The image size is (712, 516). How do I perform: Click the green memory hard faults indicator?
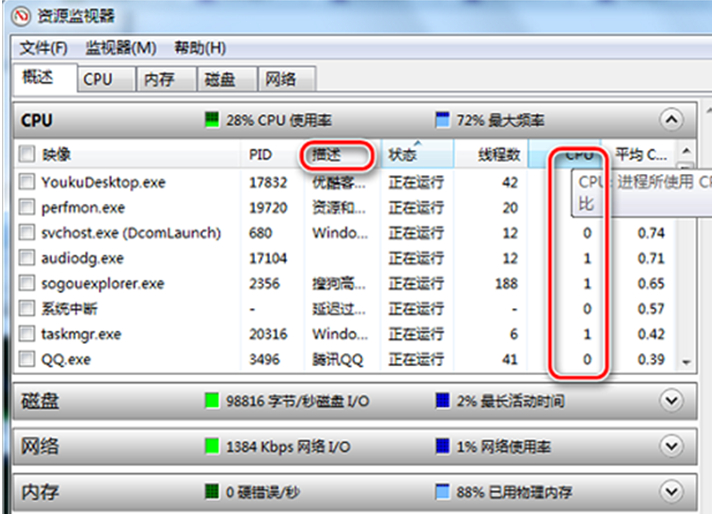(211, 491)
